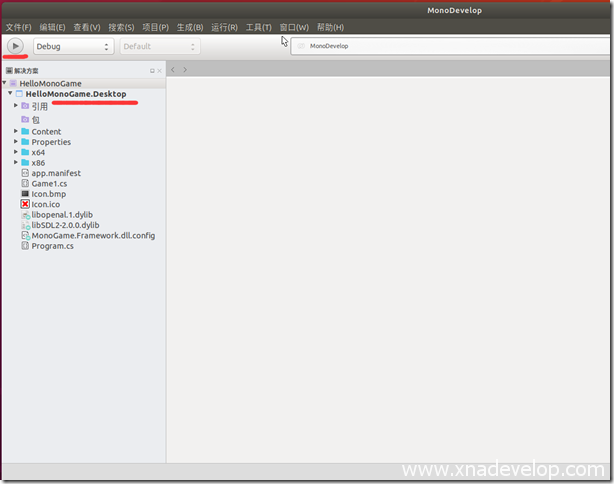Expand the Content folder

point(16,131)
